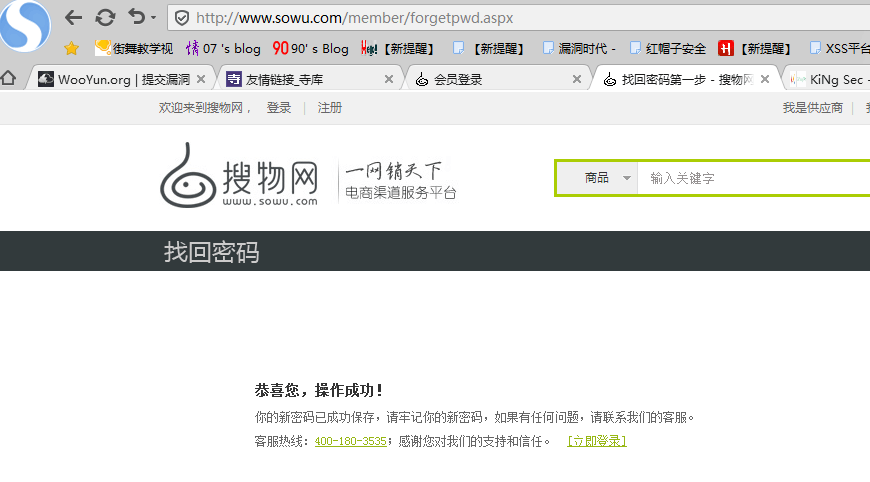Click the 登录 link in top bar
870x482 pixels.
point(279,108)
